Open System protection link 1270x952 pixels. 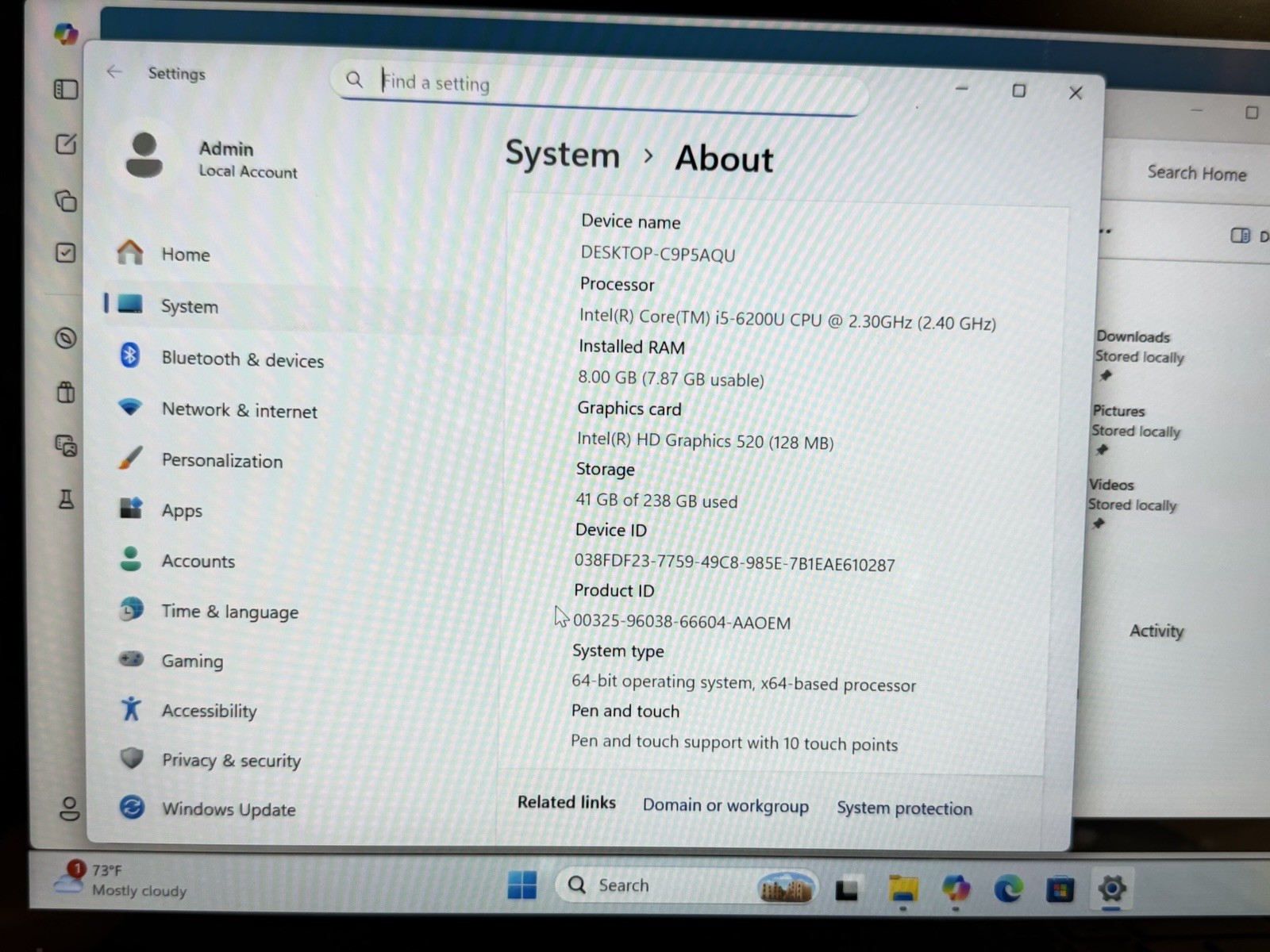904,808
